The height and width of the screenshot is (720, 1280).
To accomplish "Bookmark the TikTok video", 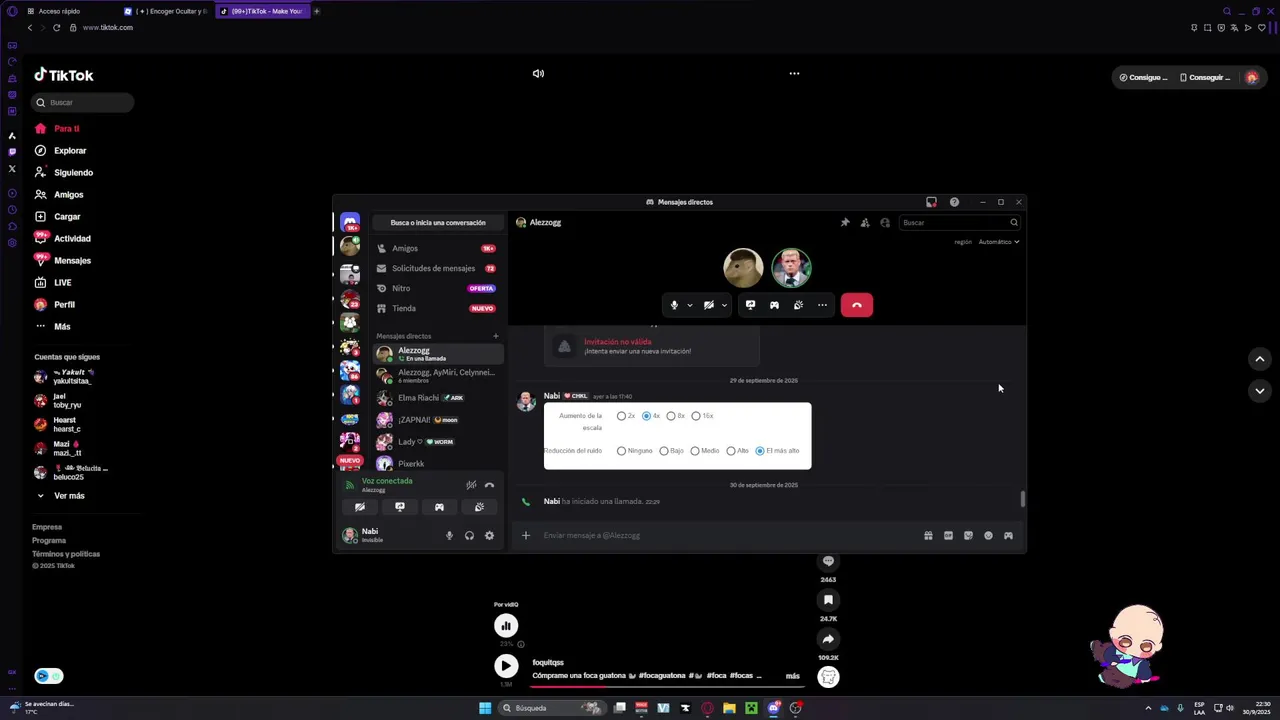I will point(828,600).
